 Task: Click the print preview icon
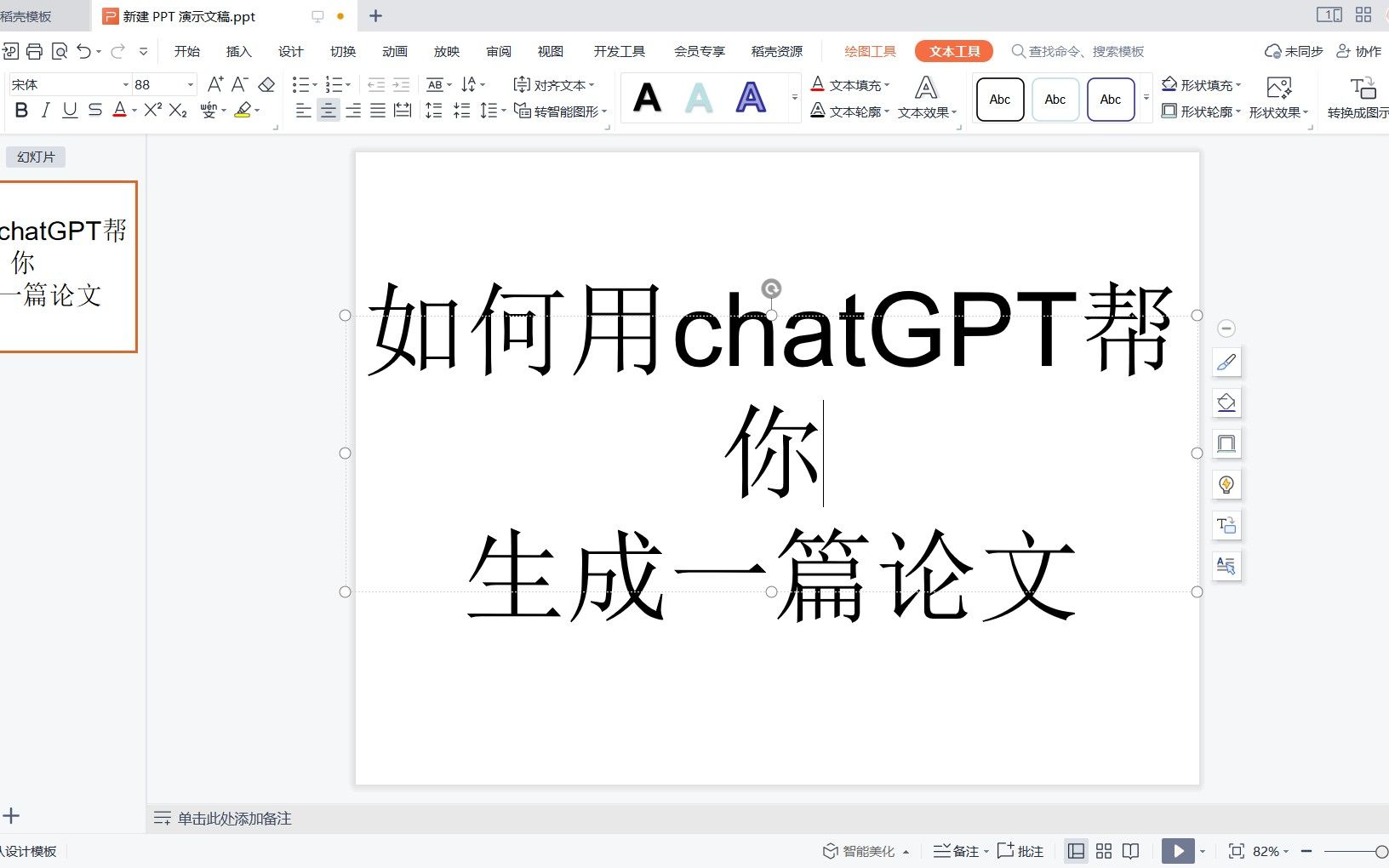pyautogui.click(x=60, y=51)
